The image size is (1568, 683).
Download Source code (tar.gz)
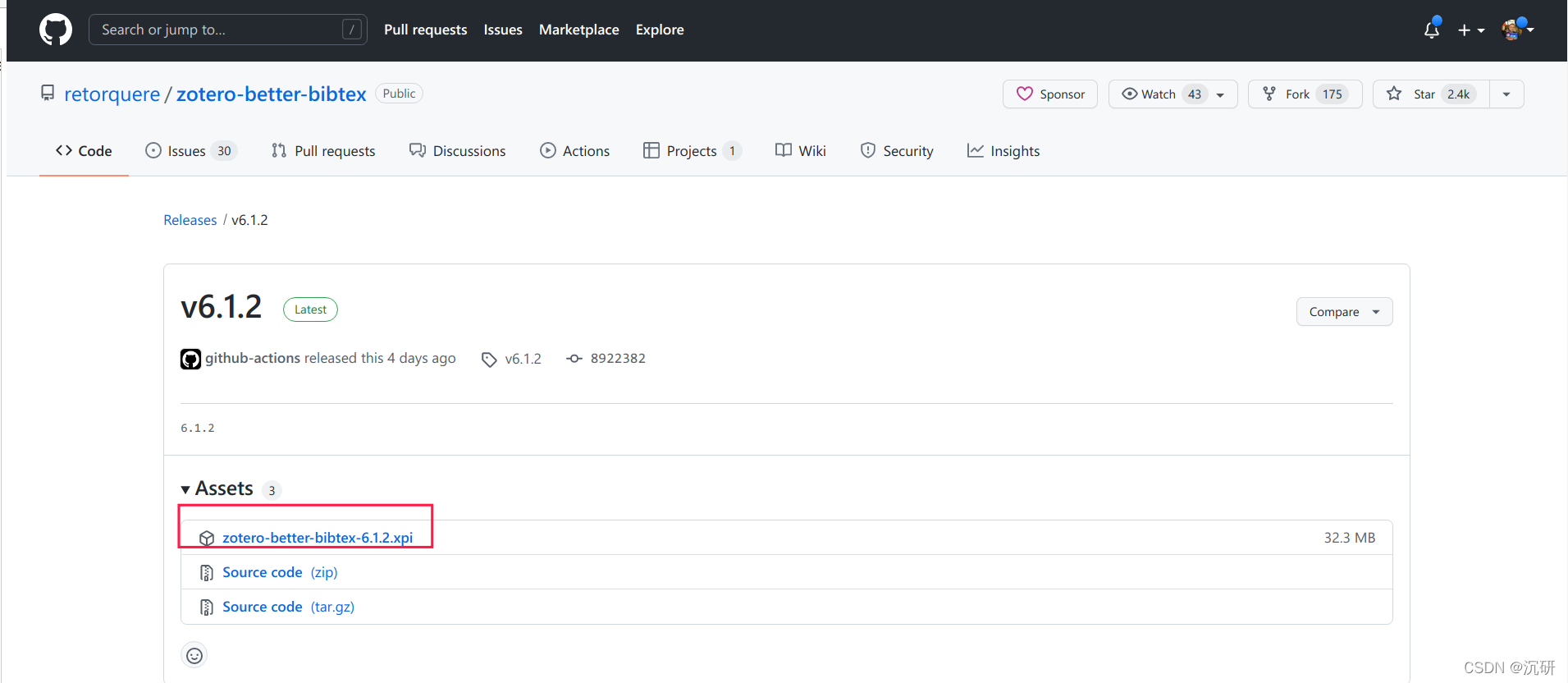click(x=288, y=607)
